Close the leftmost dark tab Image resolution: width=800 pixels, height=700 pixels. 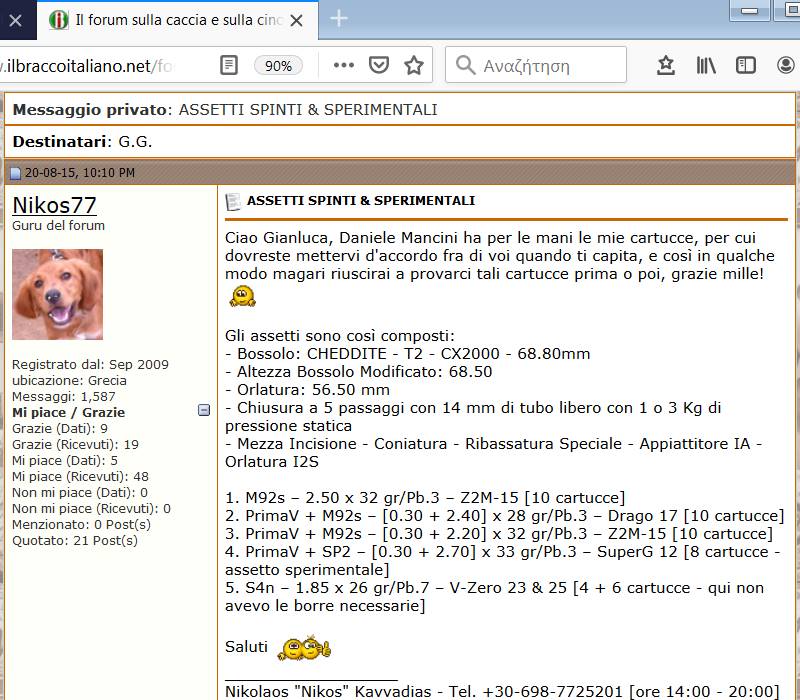tap(15, 20)
